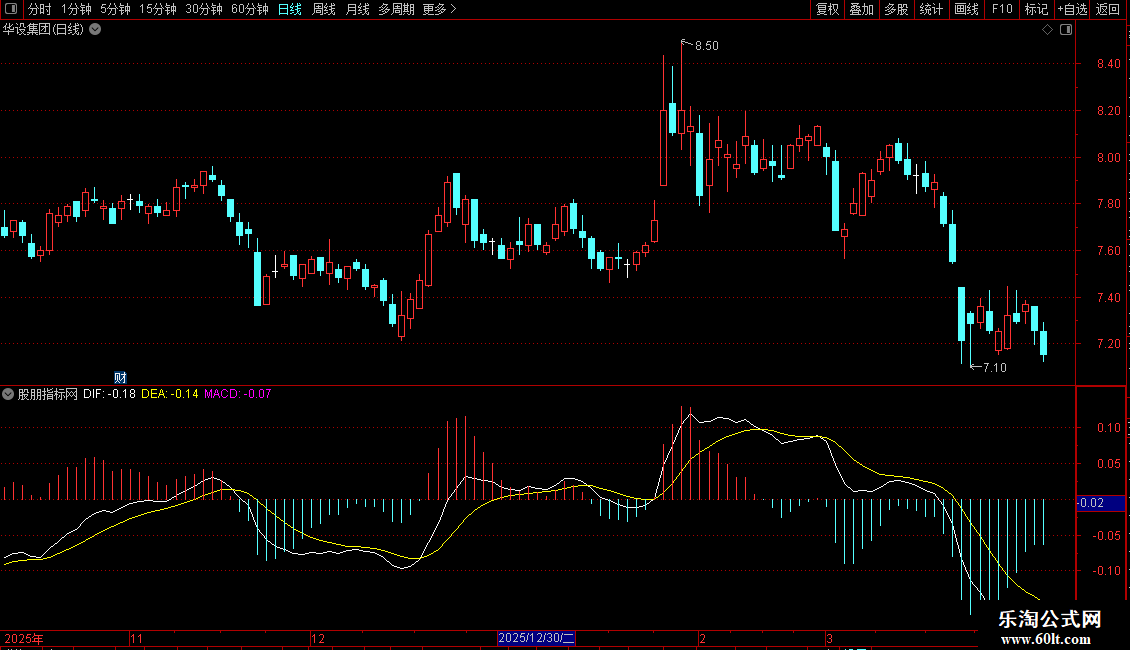The height and width of the screenshot is (650, 1130).
Task: Switch to the 周线 weekly chart
Action: 324,9
